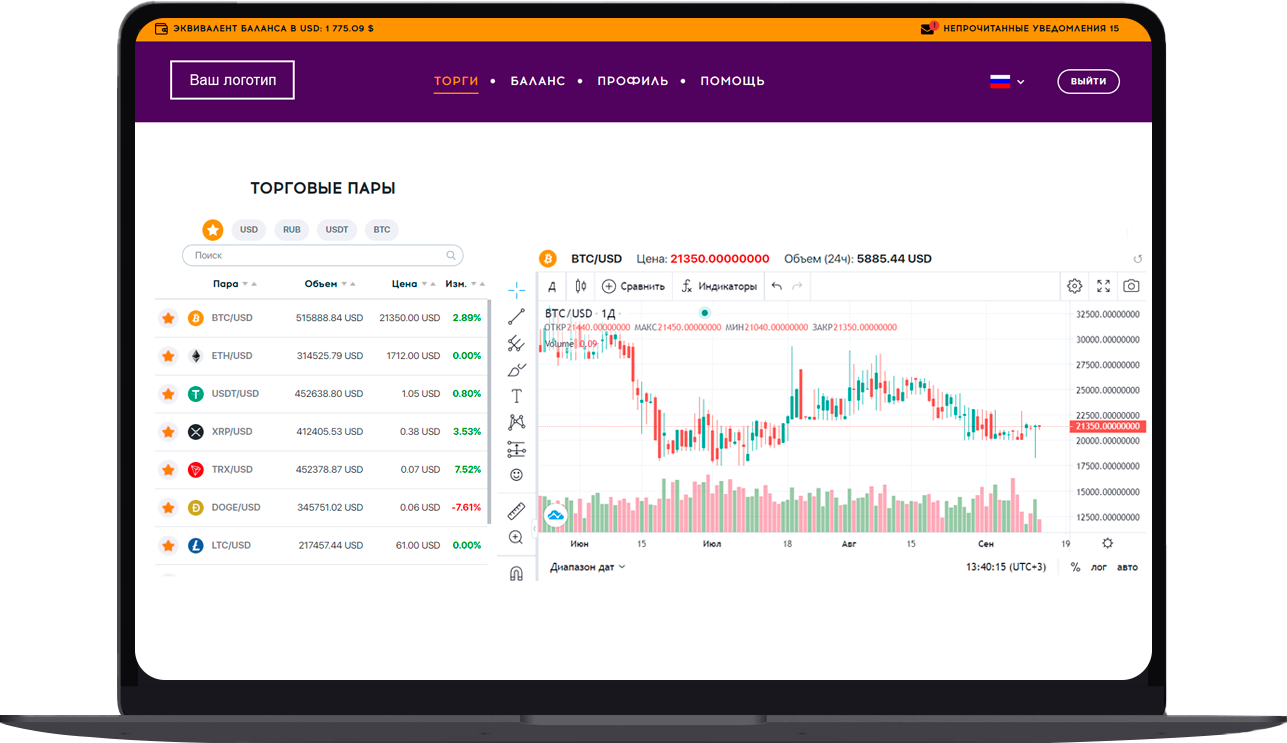Toggle favorite star for ETH/USD pair

[x=168, y=356]
